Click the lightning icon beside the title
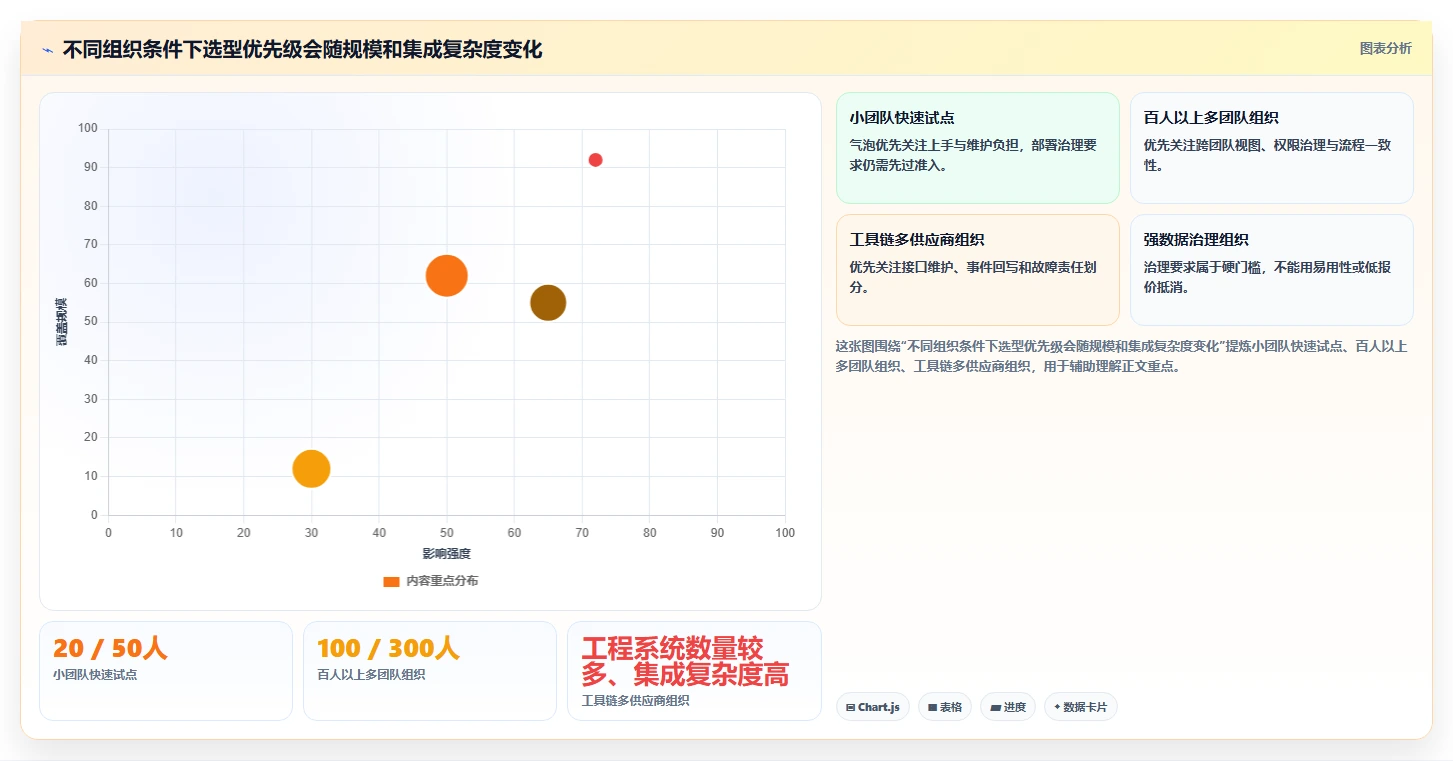Viewport: 1453px width, 761px height. [47, 50]
